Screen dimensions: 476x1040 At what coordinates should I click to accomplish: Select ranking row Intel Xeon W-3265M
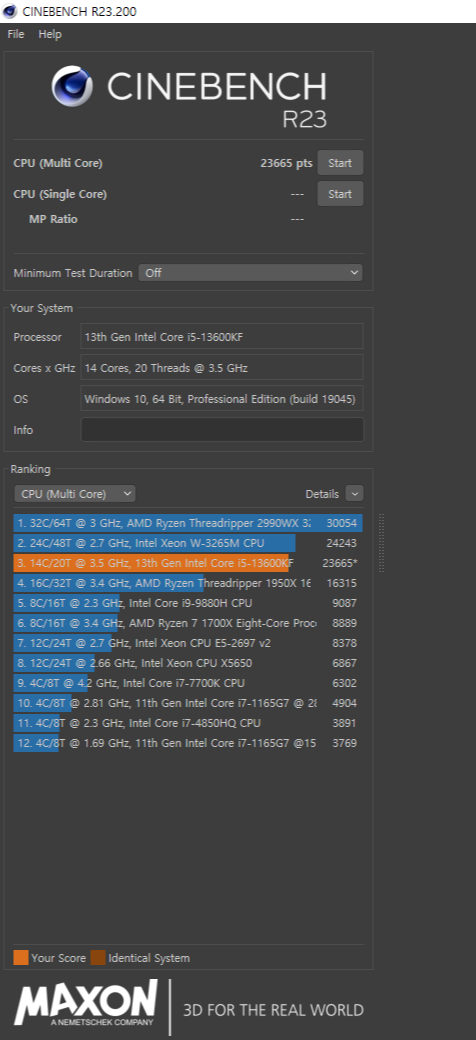pos(188,543)
